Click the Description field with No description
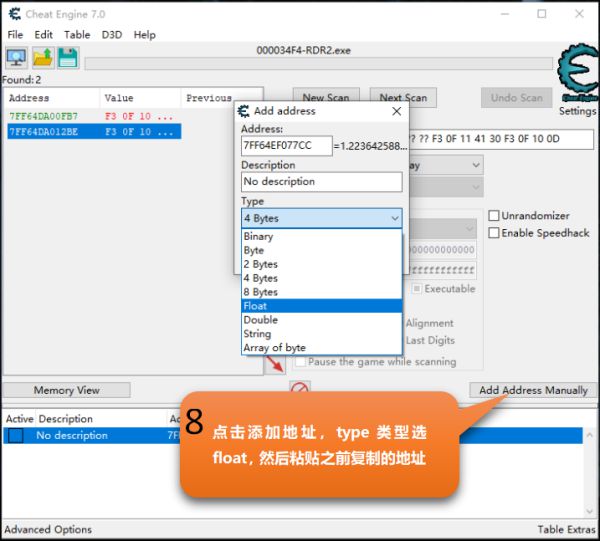 click(x=321, y=182)
